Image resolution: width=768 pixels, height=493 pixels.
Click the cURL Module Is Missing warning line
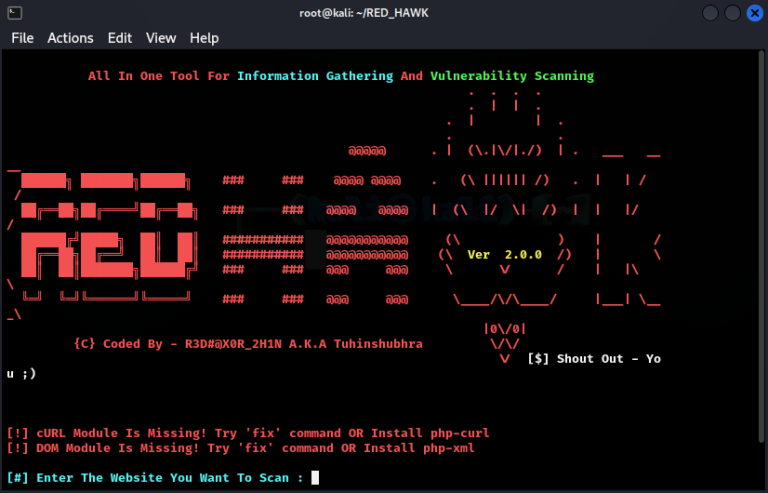coord(247,433)
